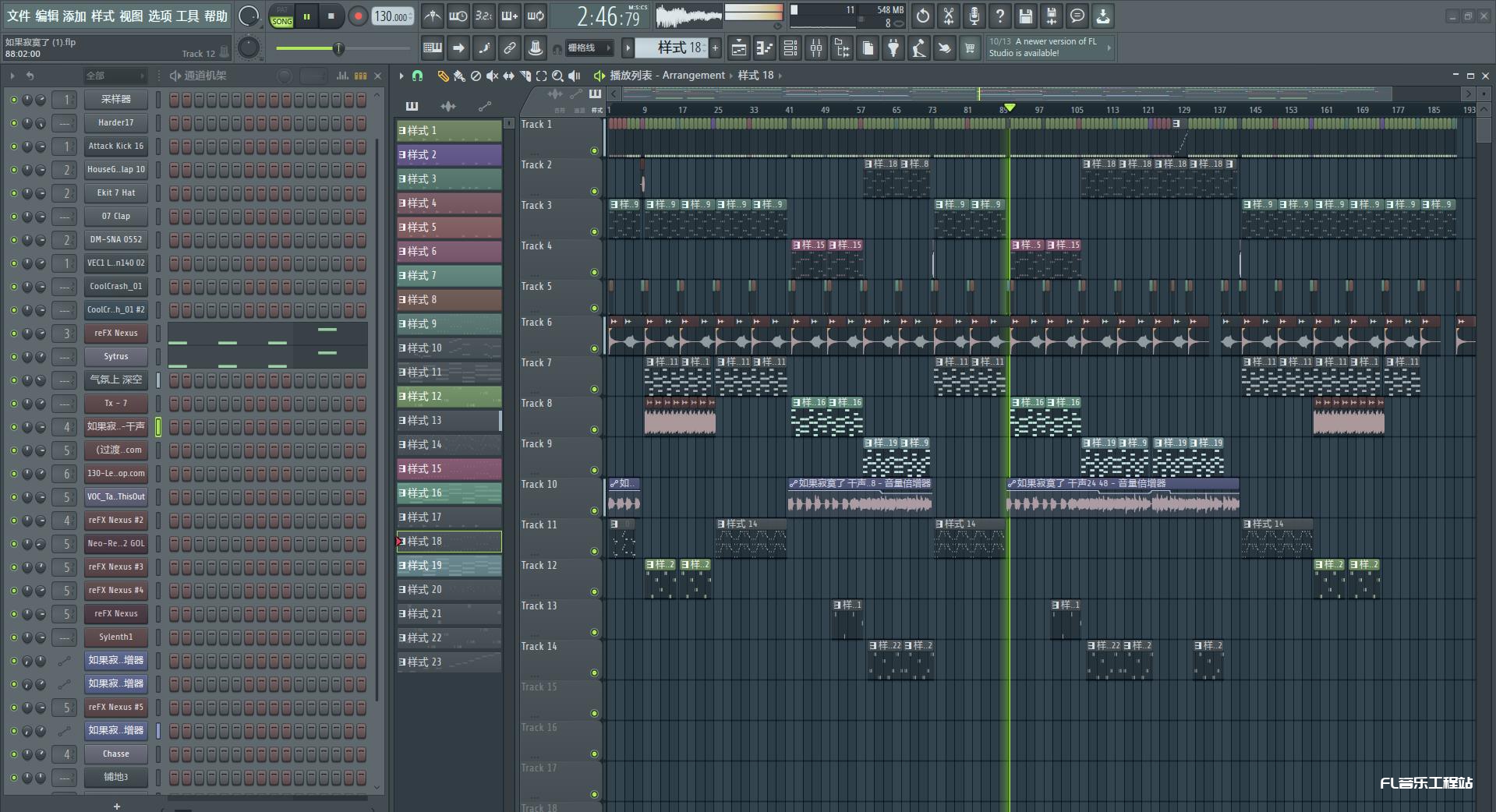Viewport: 1496px width, 812px height.
Task: Mute Track 10 in the playlist
Action: coord(594,510)
